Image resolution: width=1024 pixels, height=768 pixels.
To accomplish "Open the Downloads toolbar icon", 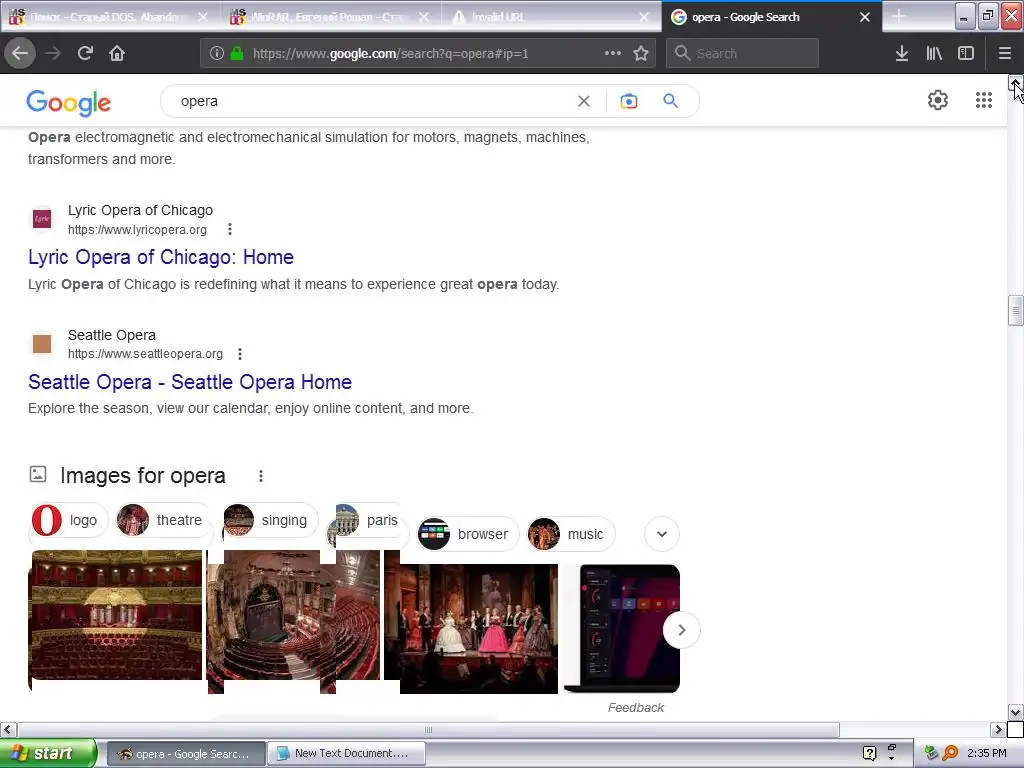I will click(902, 53).
